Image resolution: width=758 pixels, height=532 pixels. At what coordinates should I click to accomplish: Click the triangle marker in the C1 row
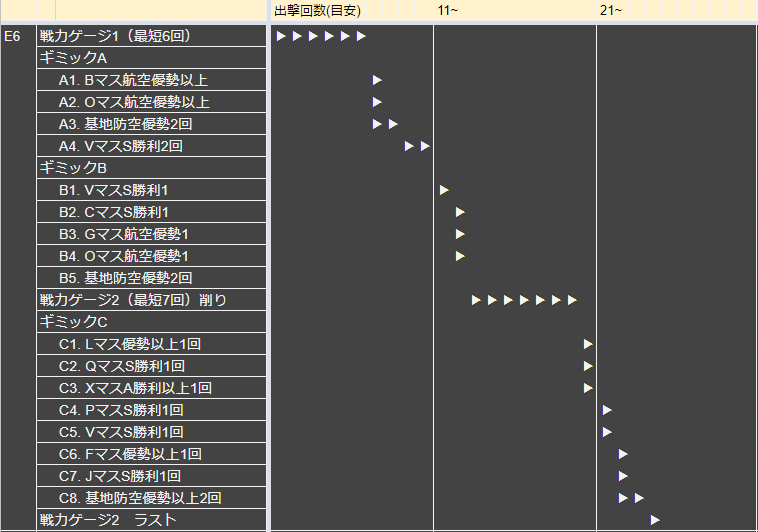point(588,344)
